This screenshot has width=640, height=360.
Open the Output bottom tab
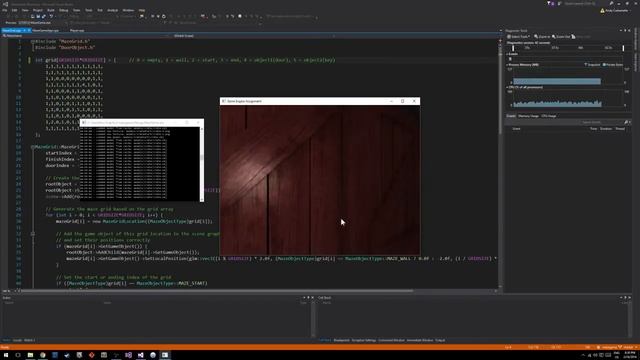pos(440,340)
